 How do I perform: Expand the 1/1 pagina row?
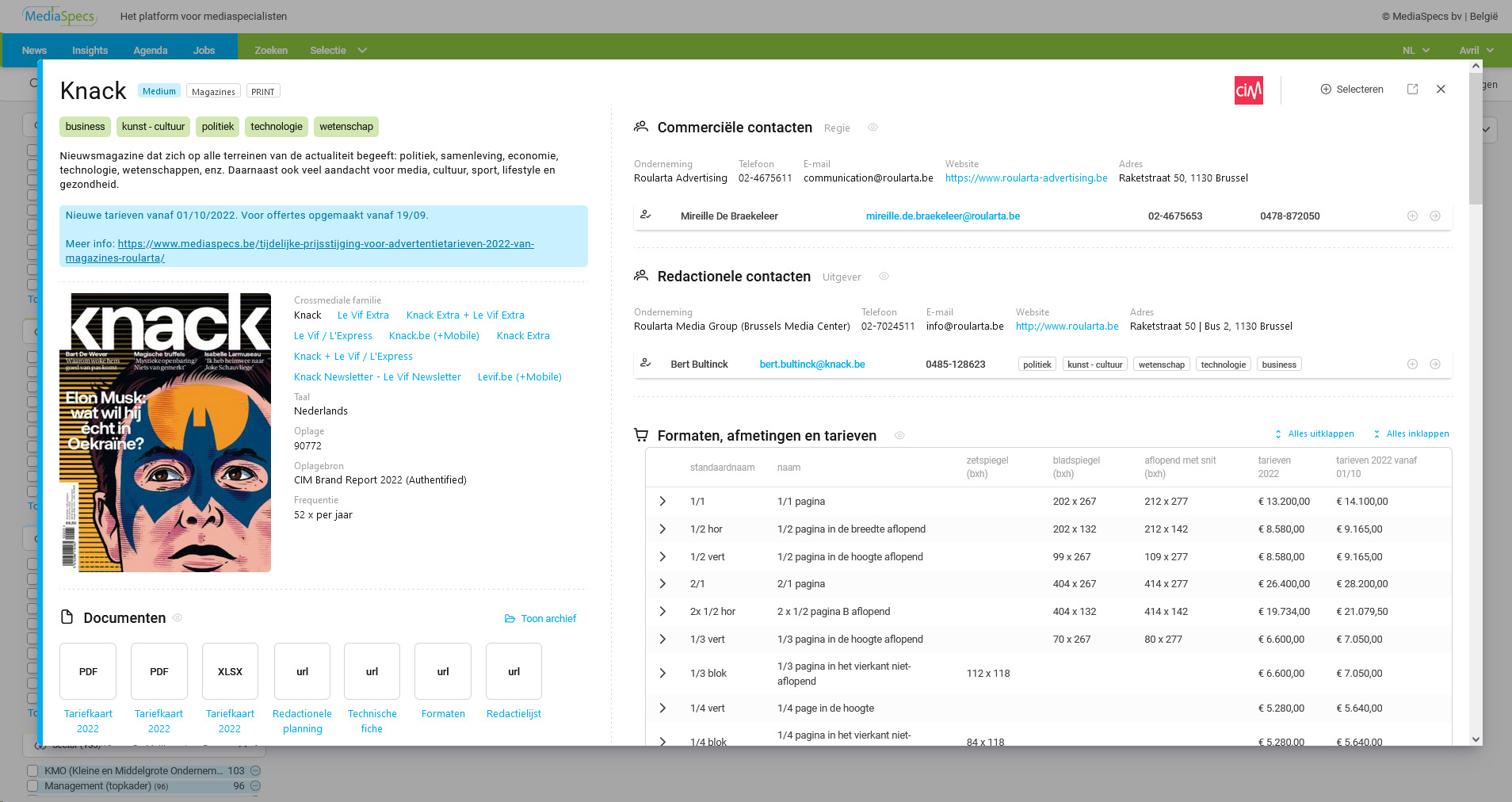662,502
